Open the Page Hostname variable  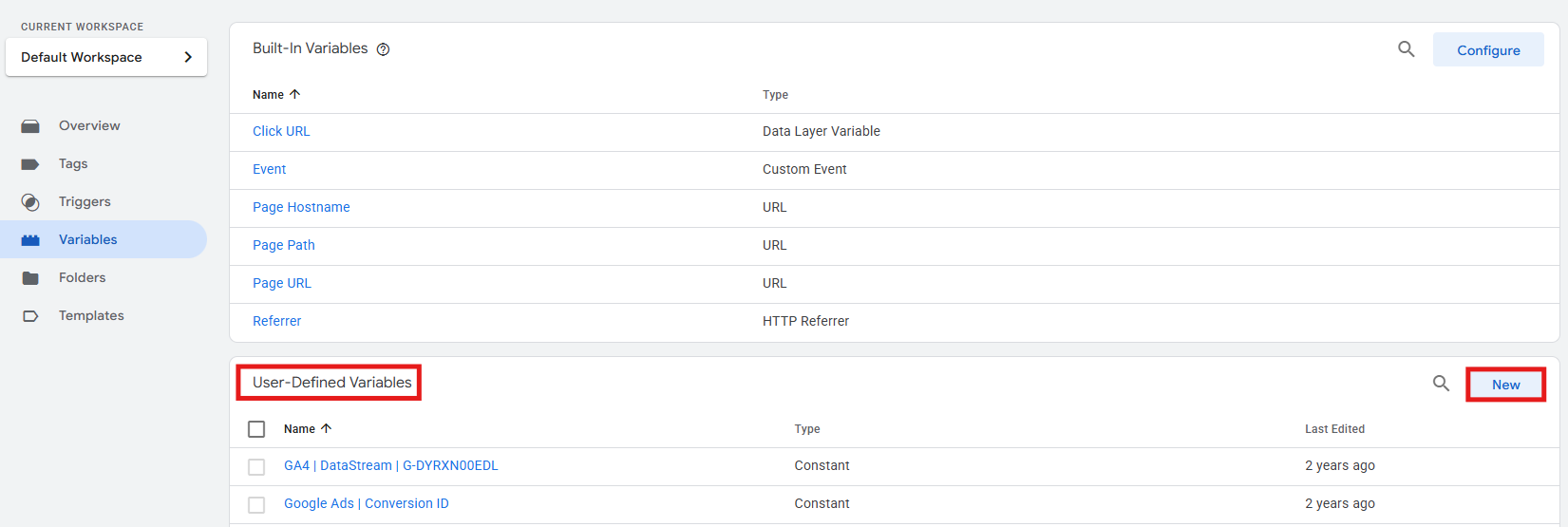point(301,207)
